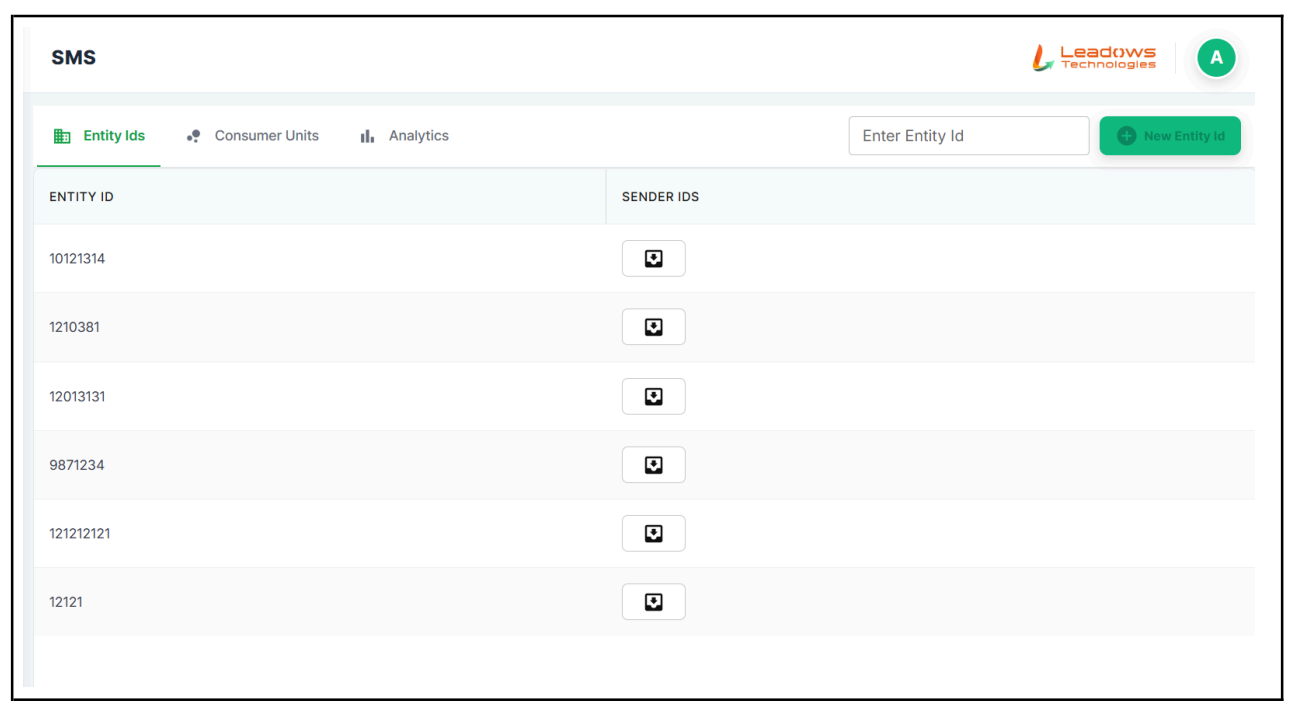Switch to the Consumer Units tab

coord(253,136)
